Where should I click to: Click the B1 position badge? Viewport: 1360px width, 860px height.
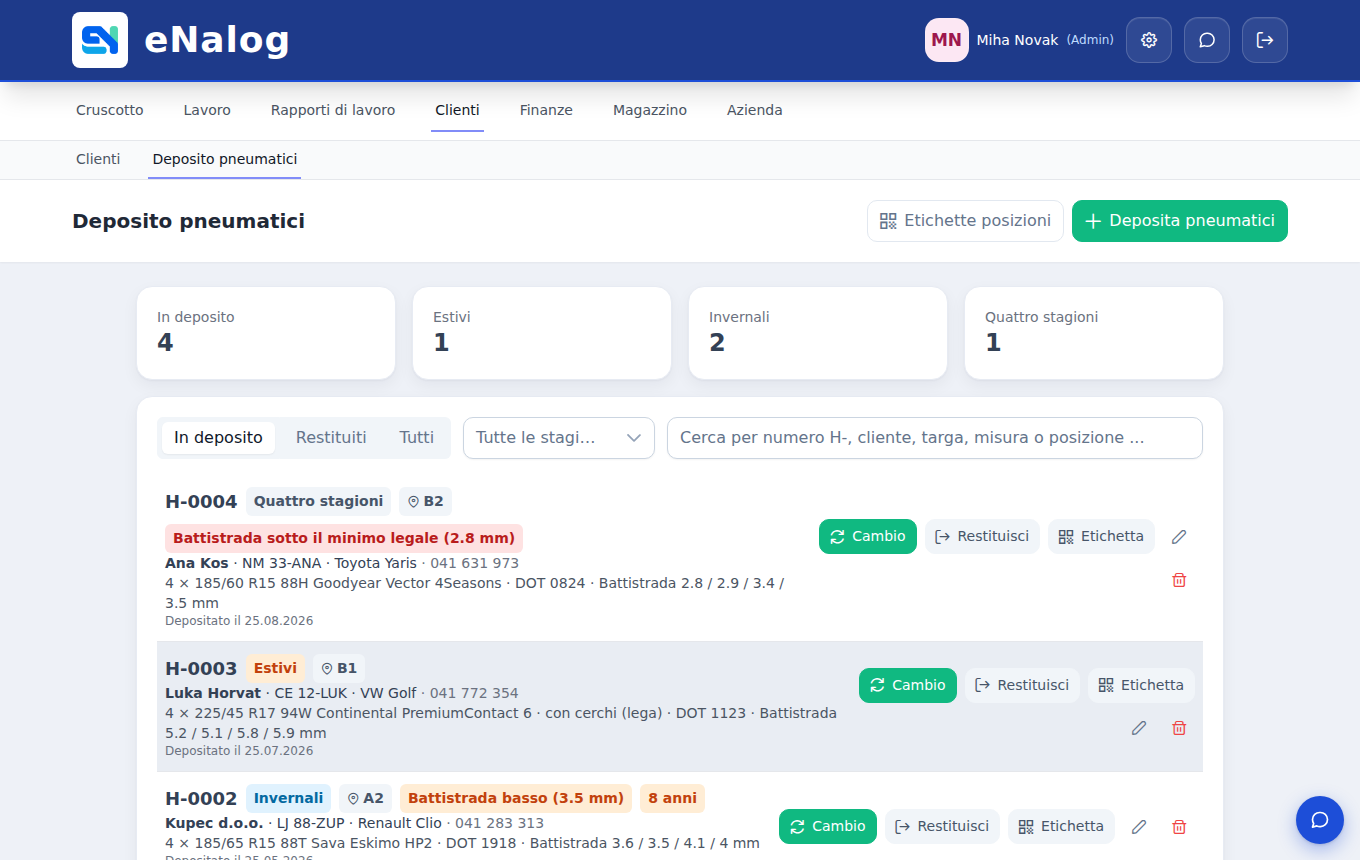point(339,668)
